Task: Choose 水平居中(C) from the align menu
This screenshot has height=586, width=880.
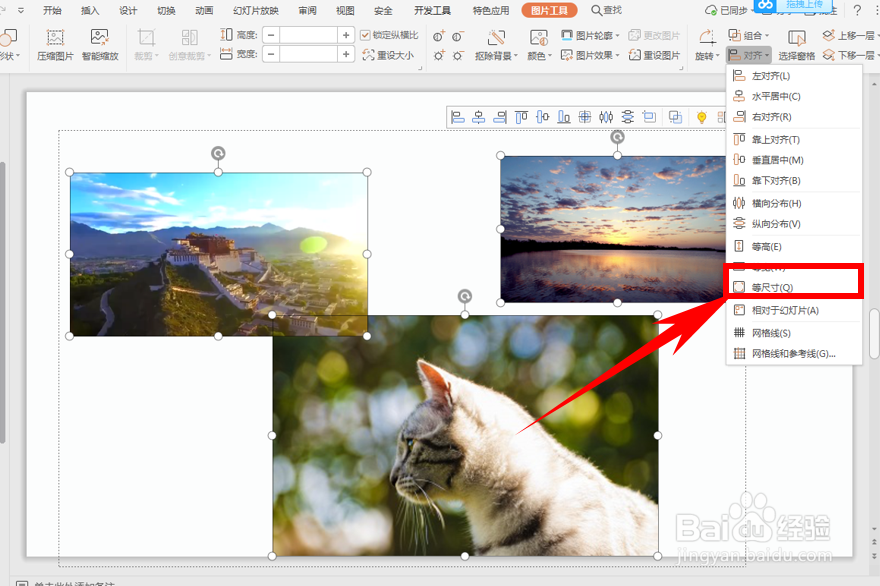Action: pos(794,97)
